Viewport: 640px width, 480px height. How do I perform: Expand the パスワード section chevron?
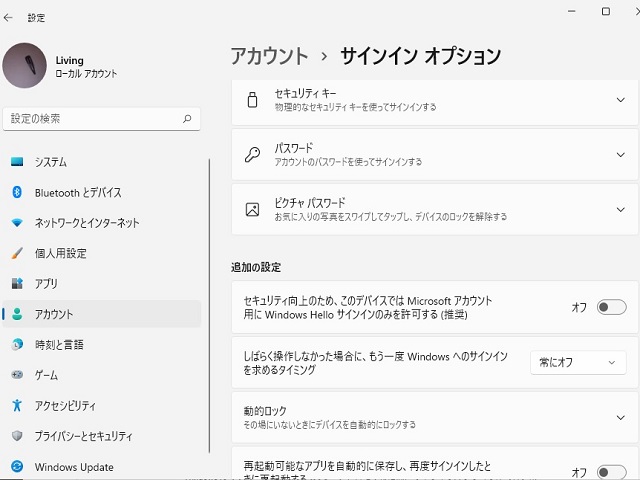(x=620, y=155)
